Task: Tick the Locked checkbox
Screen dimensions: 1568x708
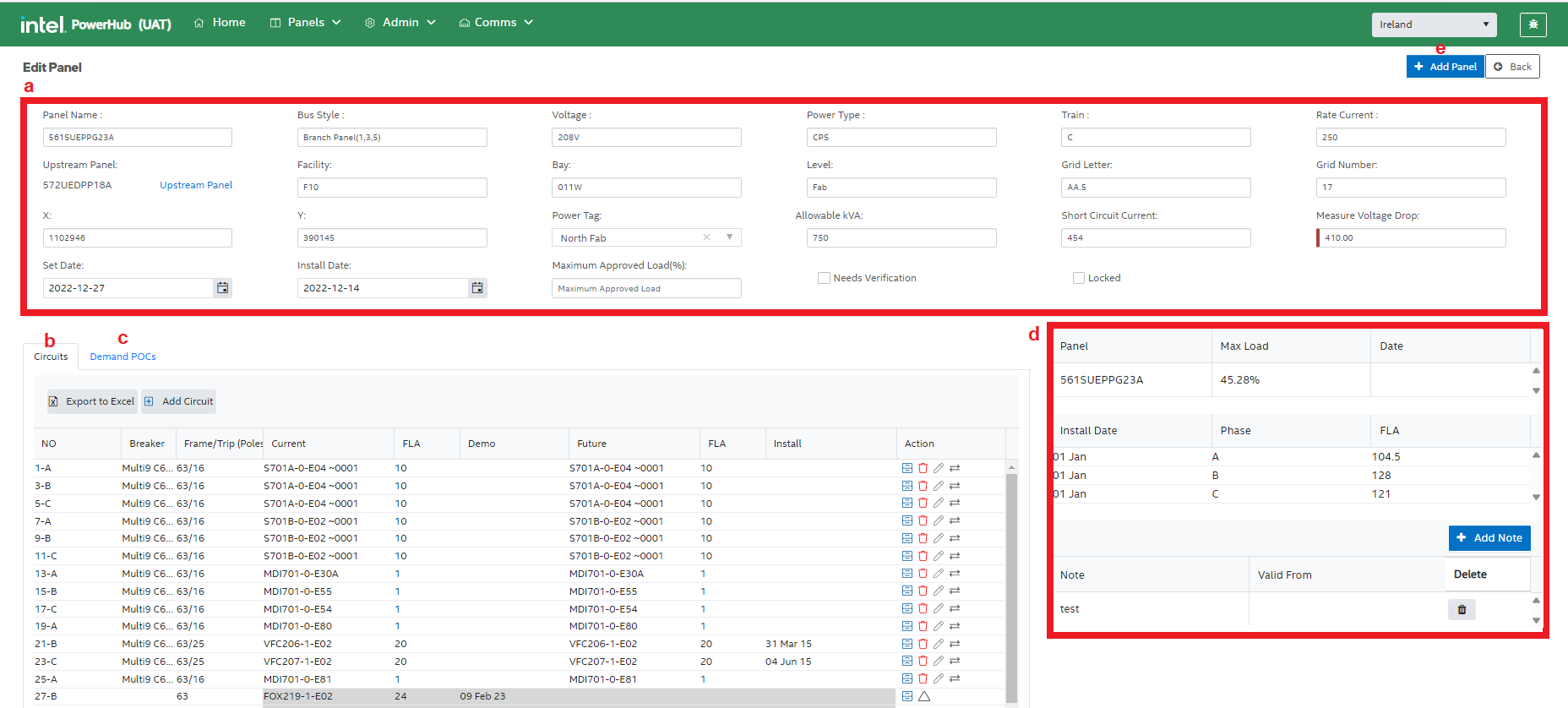Action: coord(1079,278)
